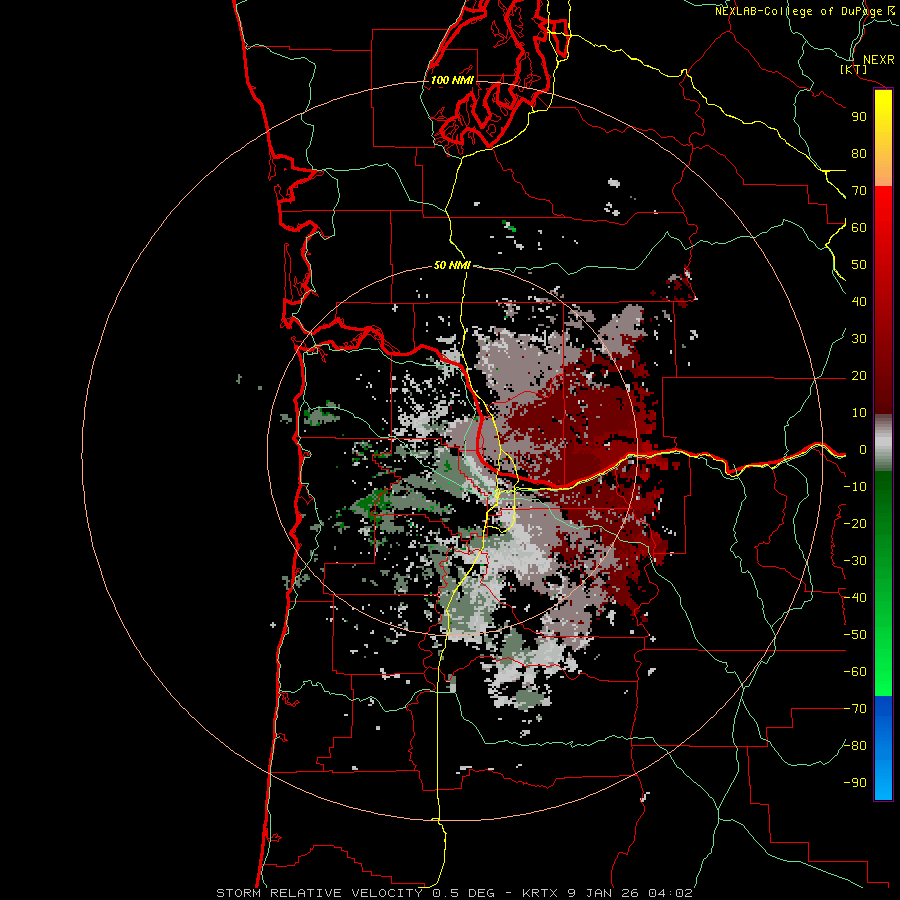Click the -40 value on velocity scale

tap(855, 598)
